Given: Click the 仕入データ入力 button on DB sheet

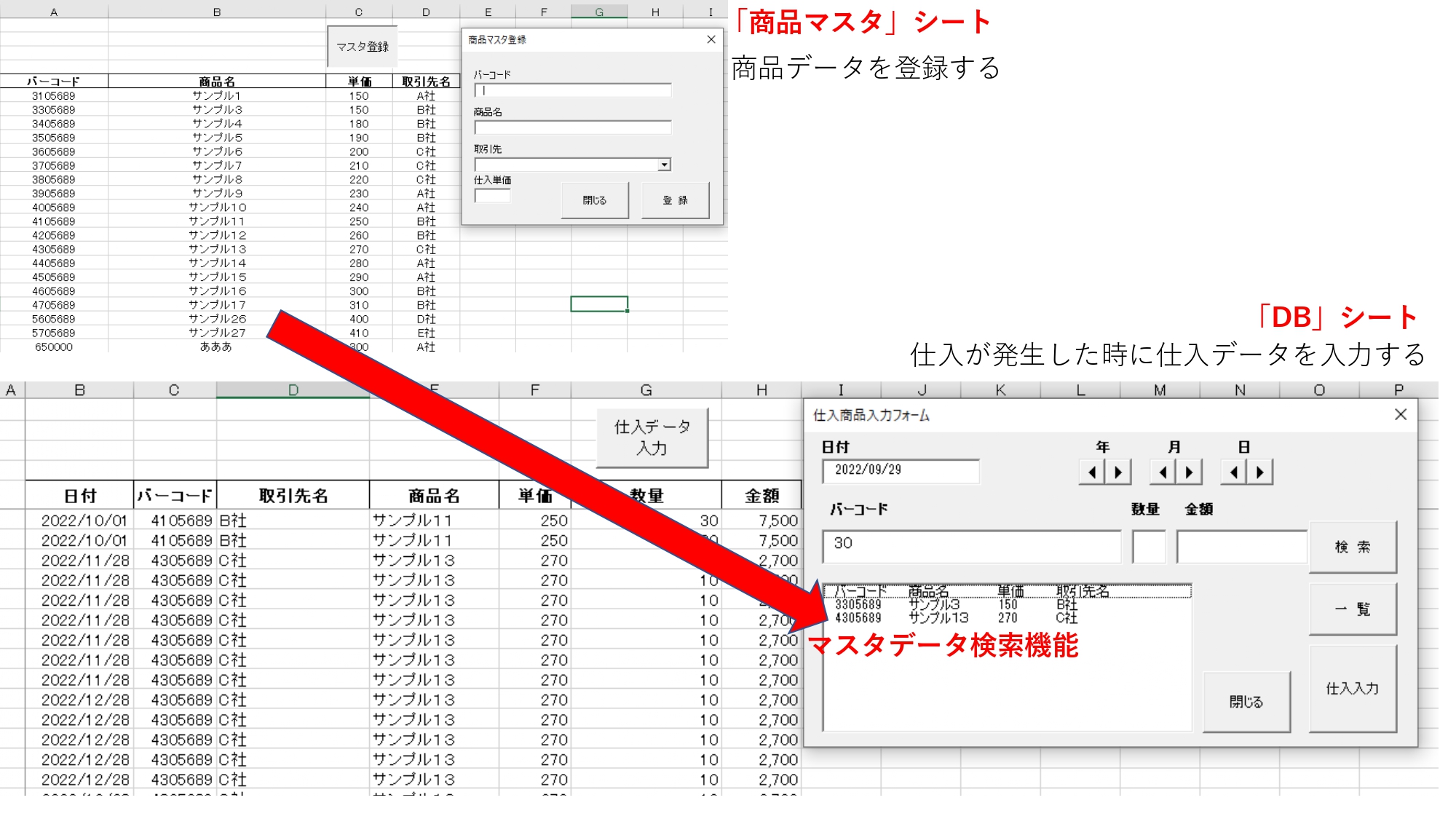Looking at the screenshot, I should [652, 437].
